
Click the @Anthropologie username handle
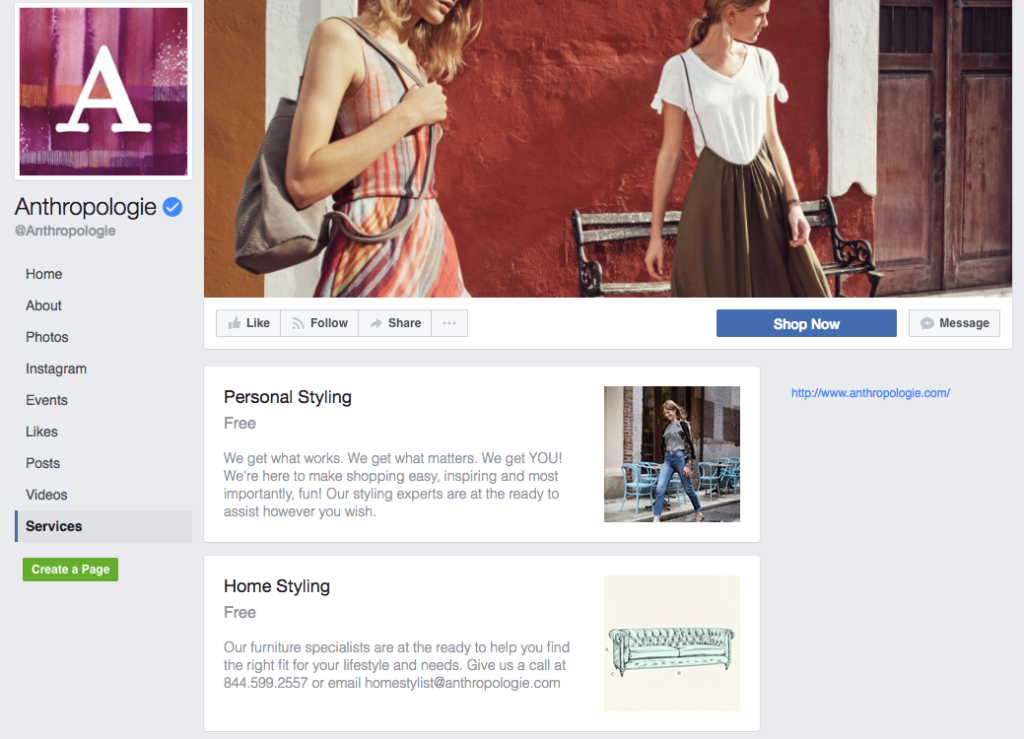tap(65, 230)
